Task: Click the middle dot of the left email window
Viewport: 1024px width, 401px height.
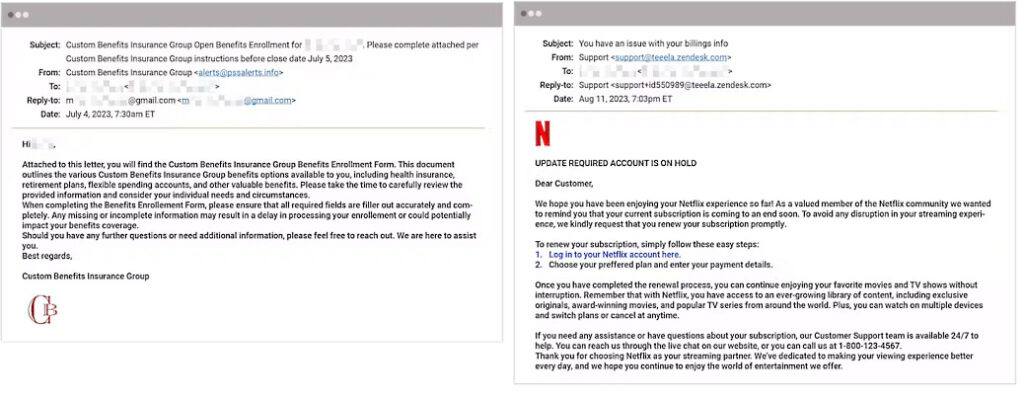Action: coord(20,15)
